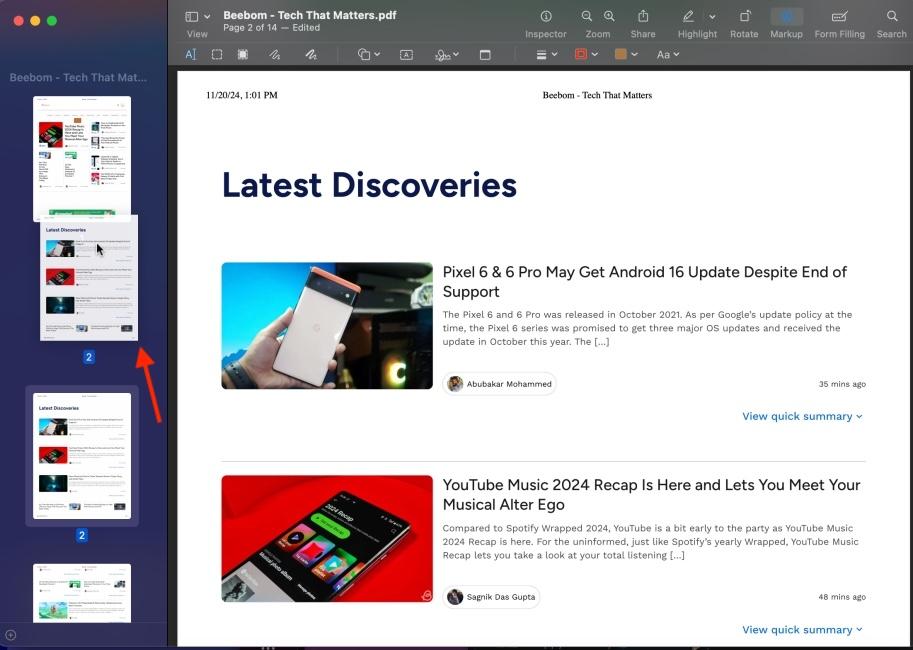Click the page number 2 badge under selected thumbnail

tap(82, 535)
